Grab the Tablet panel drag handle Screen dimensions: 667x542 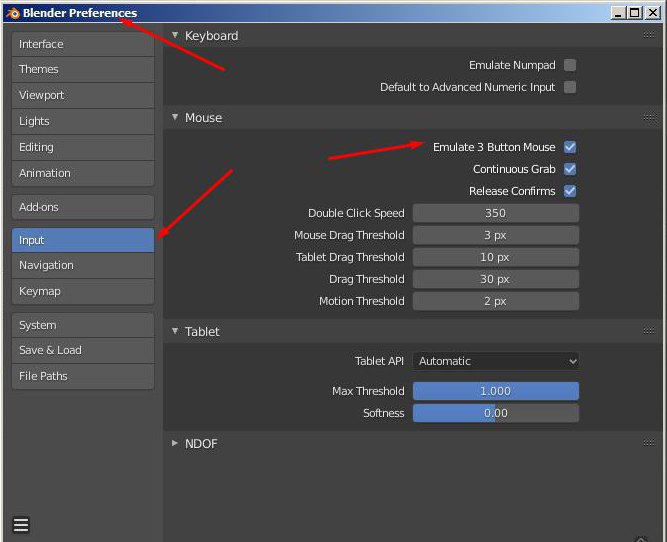click(649, 331)
